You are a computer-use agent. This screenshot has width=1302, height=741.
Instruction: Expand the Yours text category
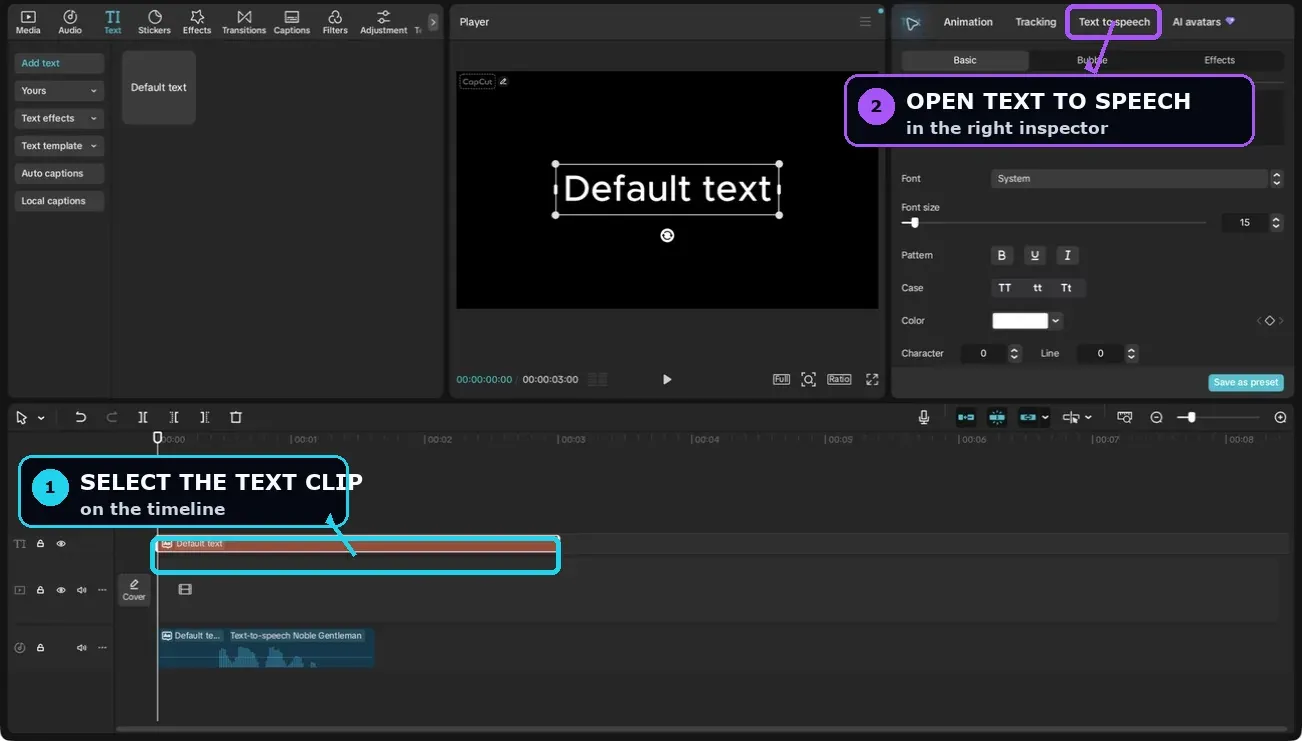tap(60, 91)
